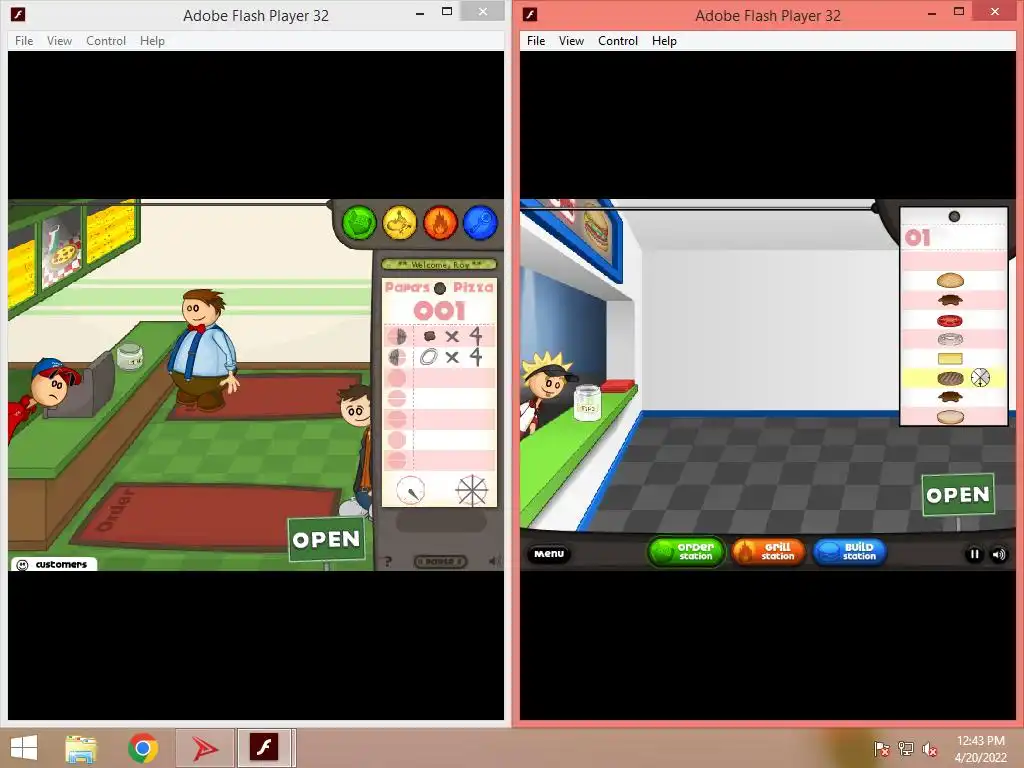Click the onion ring topping icon on ticket 001

pyautogui.click(x=428, y=357)
